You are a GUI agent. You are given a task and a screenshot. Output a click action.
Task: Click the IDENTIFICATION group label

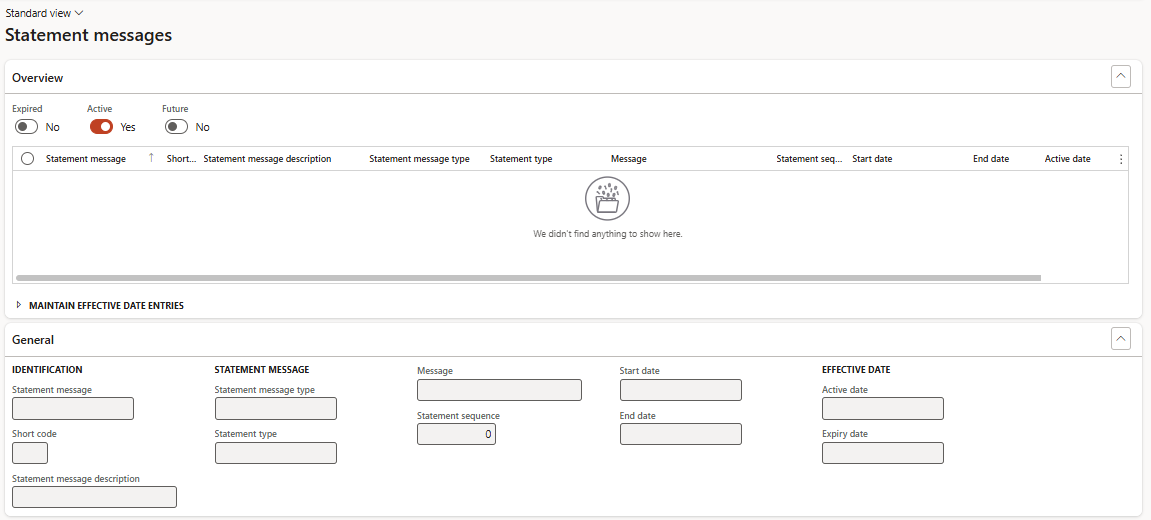pyautogui.click(x=47, y=369)
